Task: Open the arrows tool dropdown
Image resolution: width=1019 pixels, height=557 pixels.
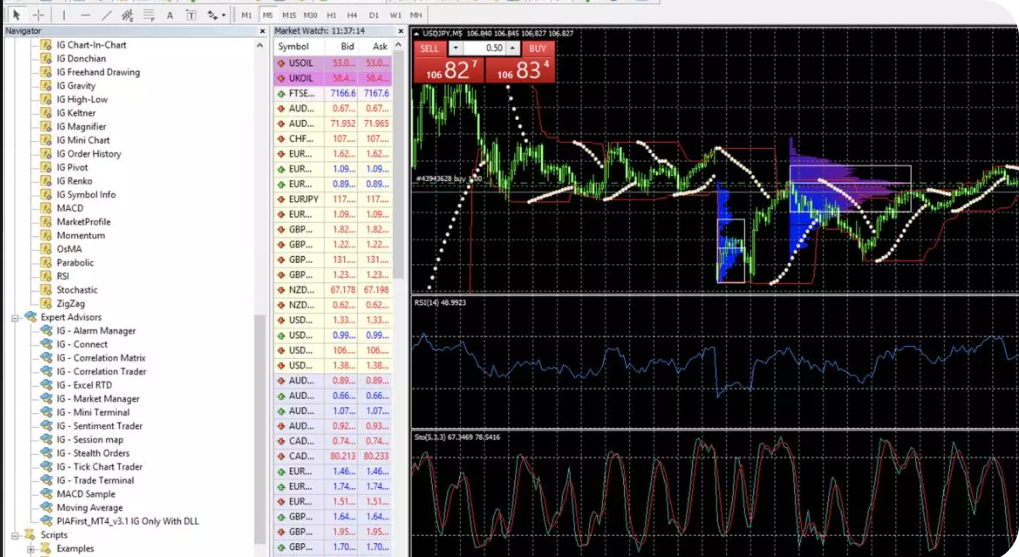Action: 222,15
